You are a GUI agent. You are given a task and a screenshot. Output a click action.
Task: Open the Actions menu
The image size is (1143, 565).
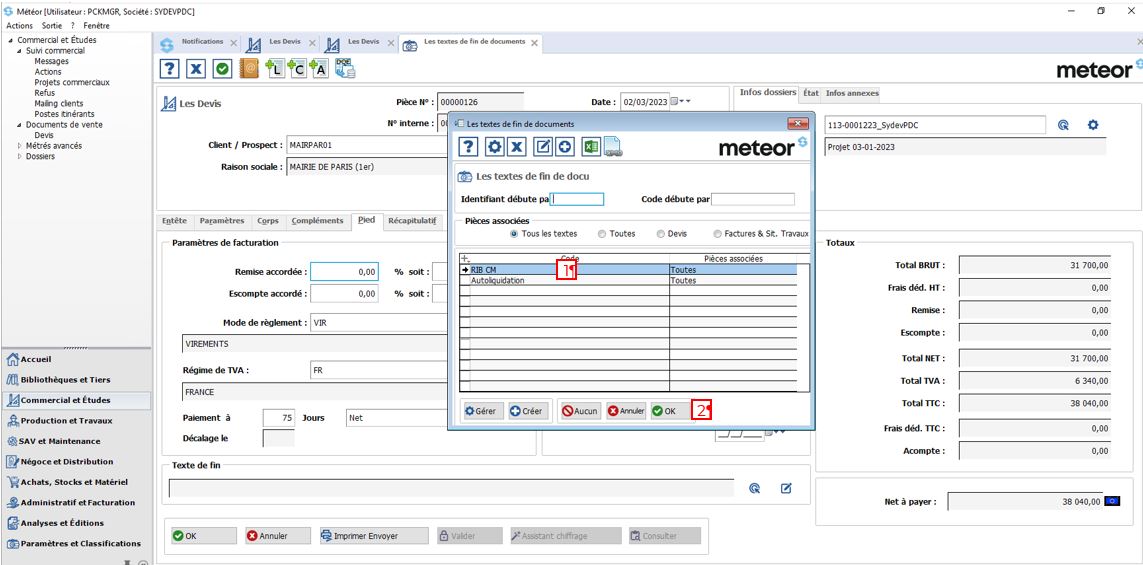[19, 26]
